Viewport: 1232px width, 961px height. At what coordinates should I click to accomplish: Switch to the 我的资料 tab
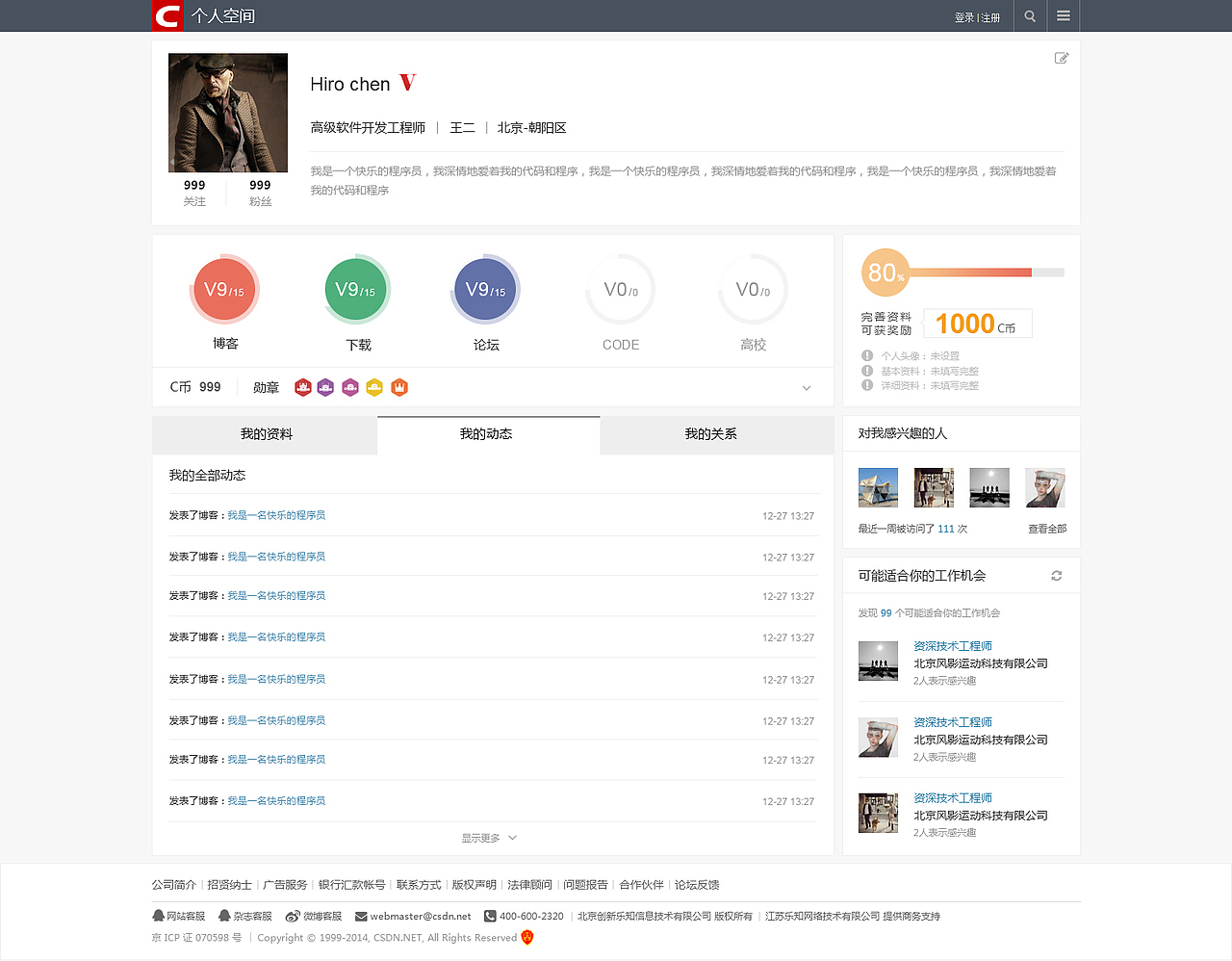point(265,434)
